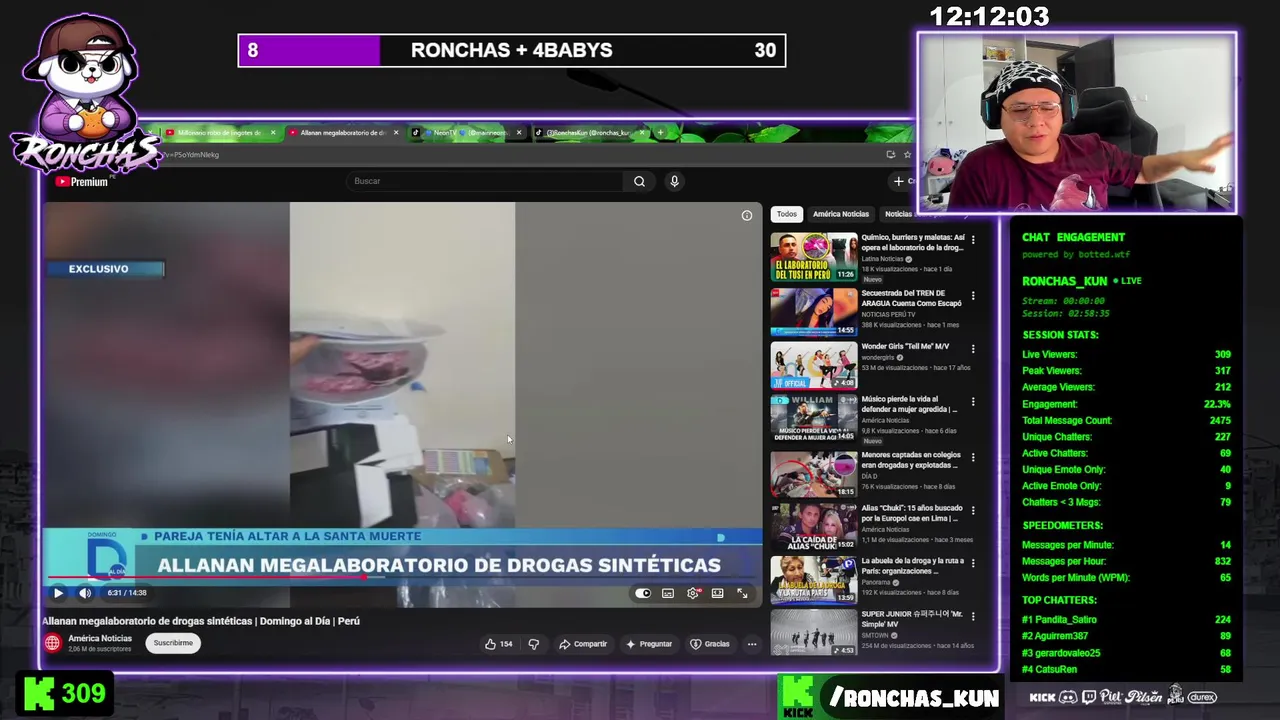Open the Menores captadas en colegios title
Screen dimensions: 1280x720
[x=909, y=460]
